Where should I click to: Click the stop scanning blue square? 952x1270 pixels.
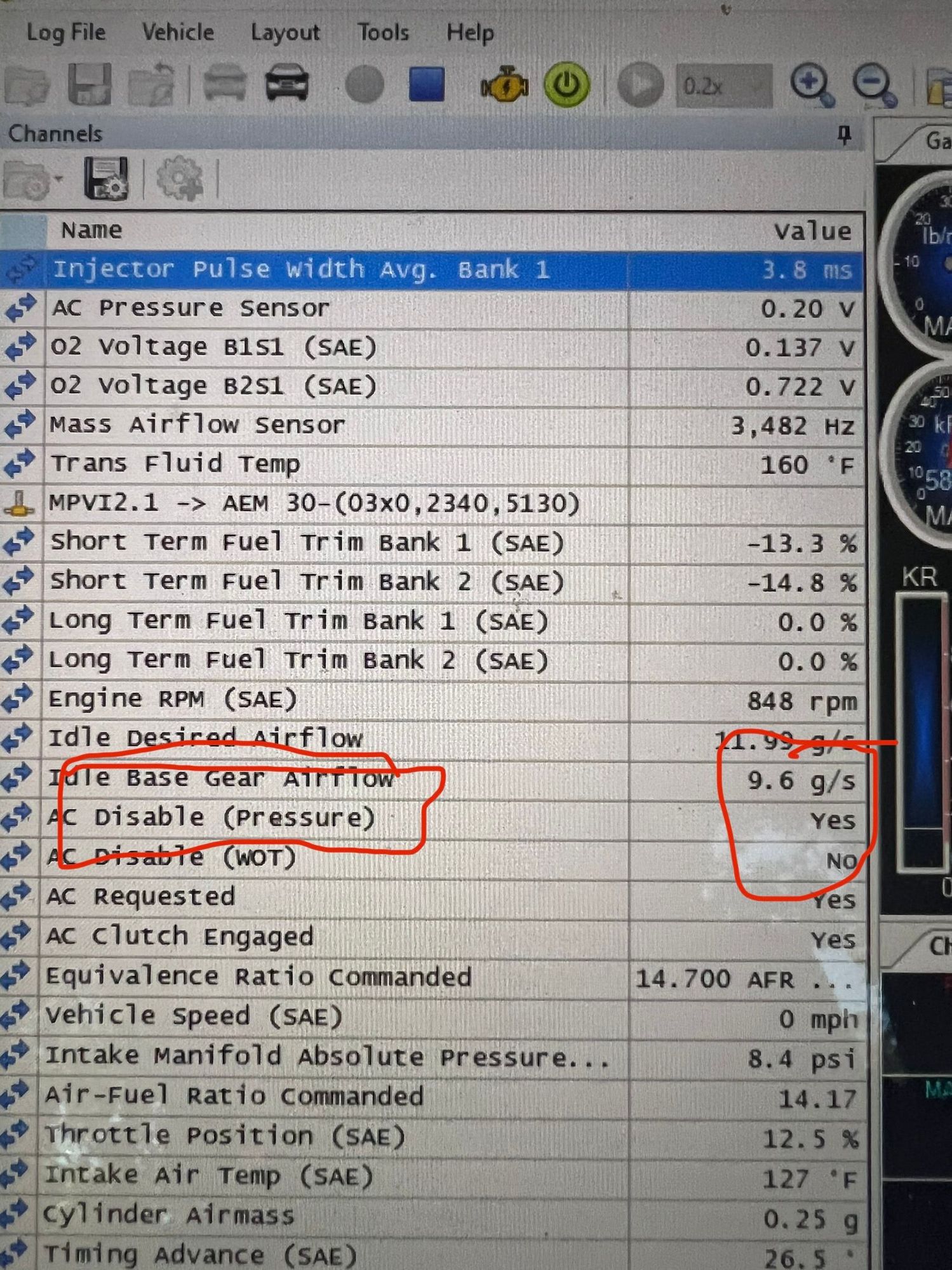click(426, 84)
